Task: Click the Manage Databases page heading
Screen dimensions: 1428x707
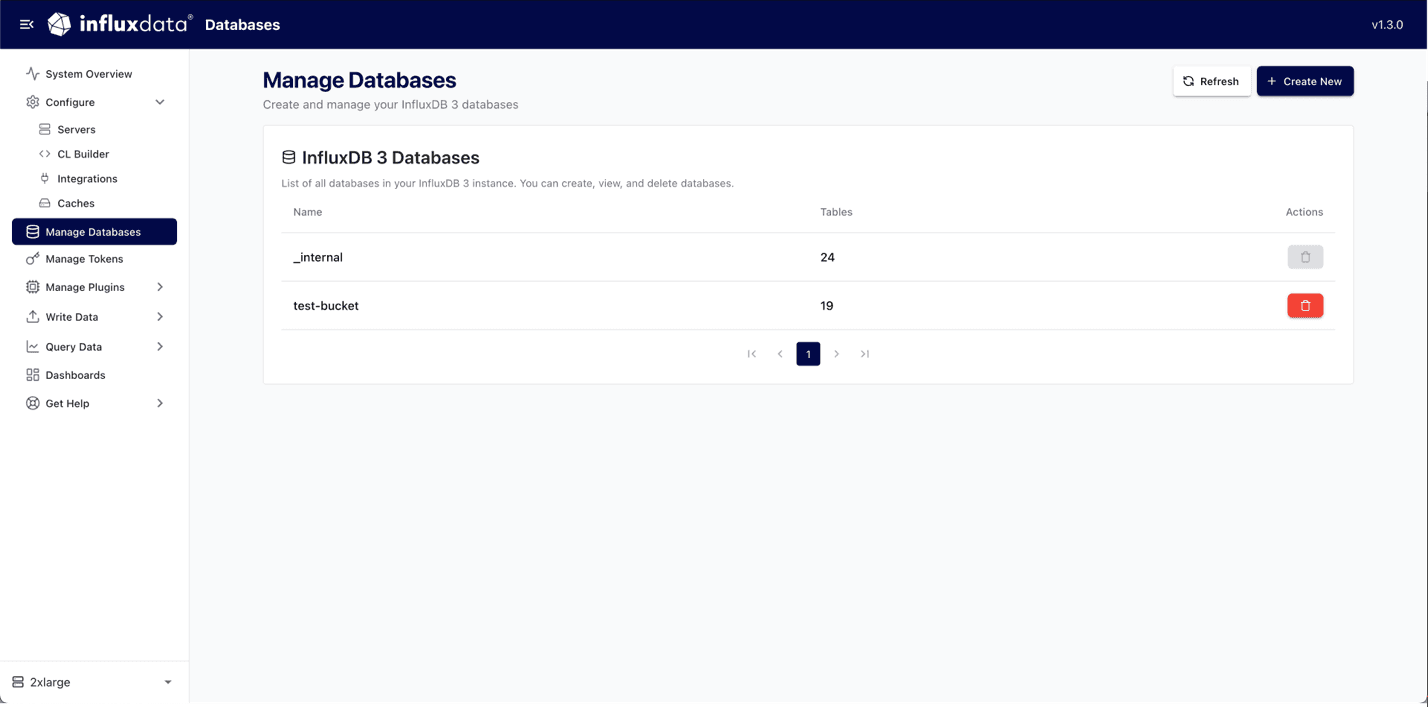Action: click(359, 80)
